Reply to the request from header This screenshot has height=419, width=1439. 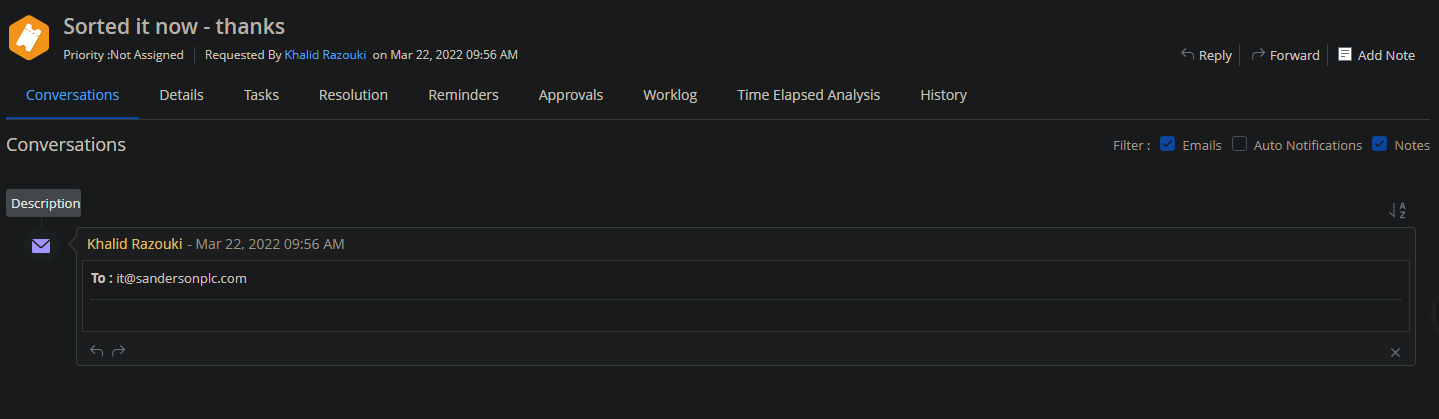[x=1206, y=55]
